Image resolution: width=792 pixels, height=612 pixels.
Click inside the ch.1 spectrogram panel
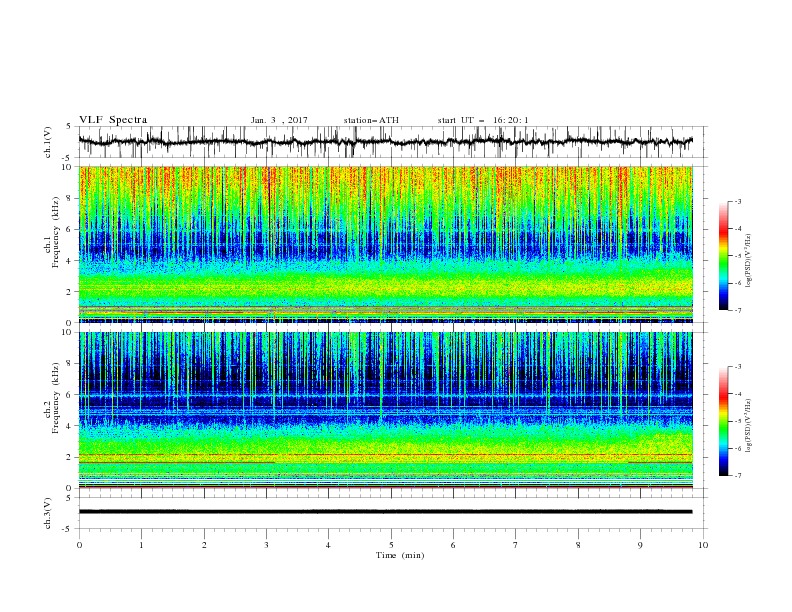coord(385,244)
